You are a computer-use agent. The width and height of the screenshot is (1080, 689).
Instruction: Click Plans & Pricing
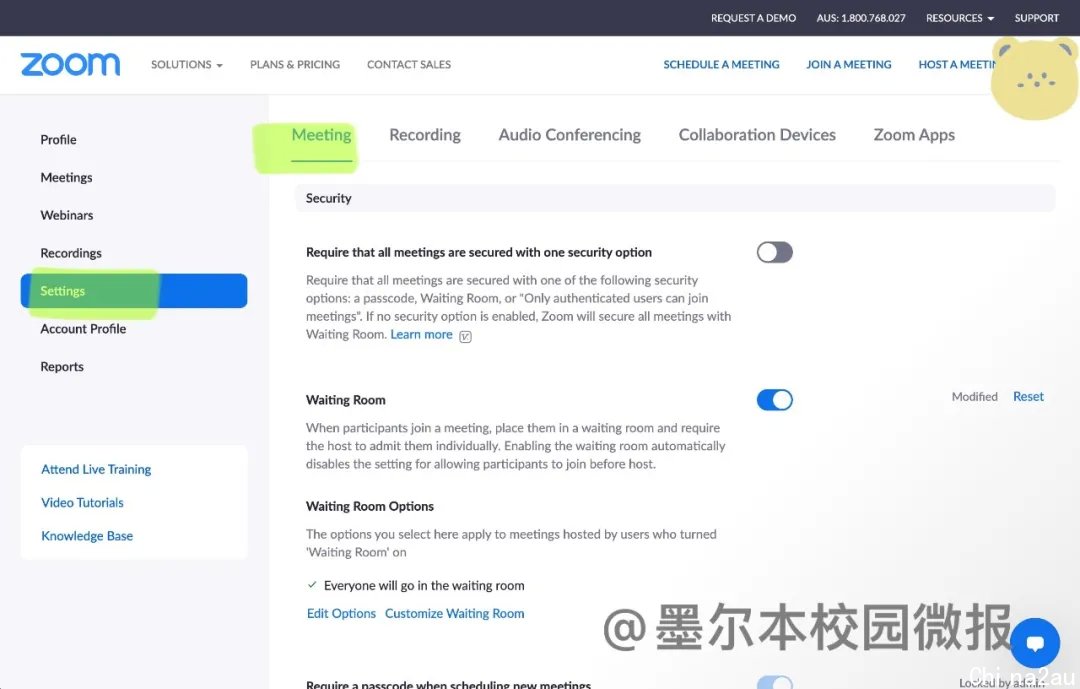click(295, 64)
